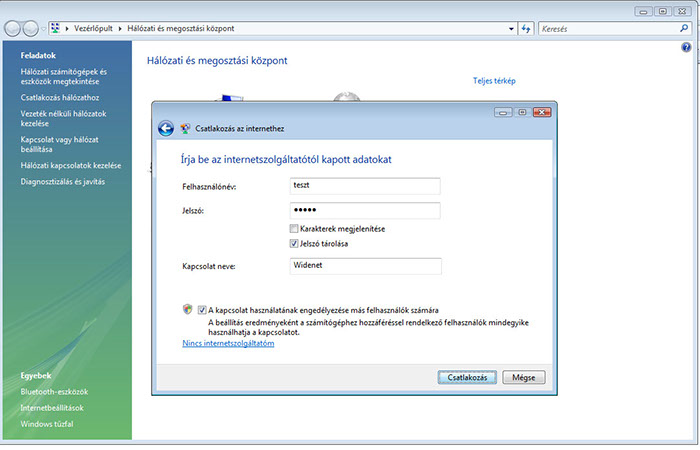700x450 pixels.
Task: Close the Csatlakozás az internethez dialog
Action: (542, 112)
